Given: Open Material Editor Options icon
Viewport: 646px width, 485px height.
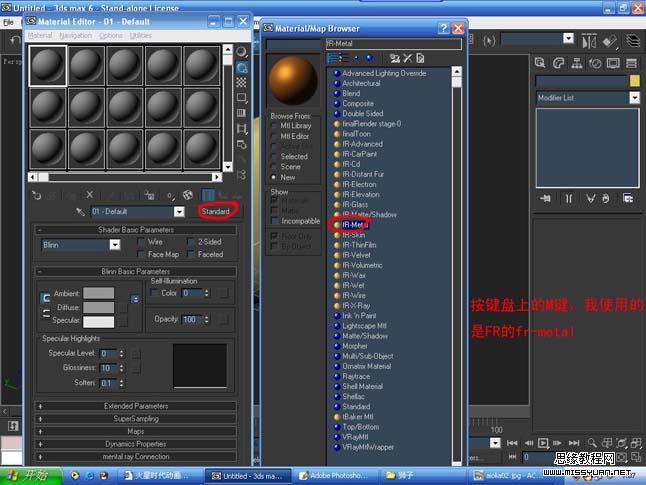Looking at the screenshot, I should pyautogui.click(x=242, y=144).
